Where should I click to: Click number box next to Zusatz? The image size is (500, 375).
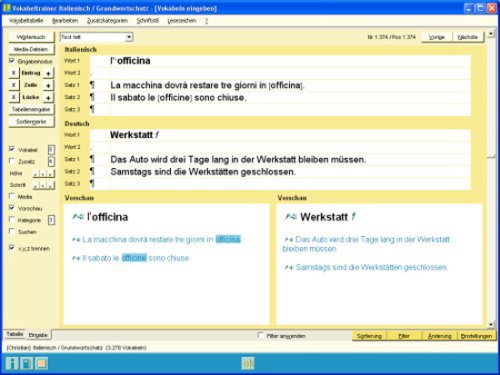pyautogui.click(x=51, y=161)
